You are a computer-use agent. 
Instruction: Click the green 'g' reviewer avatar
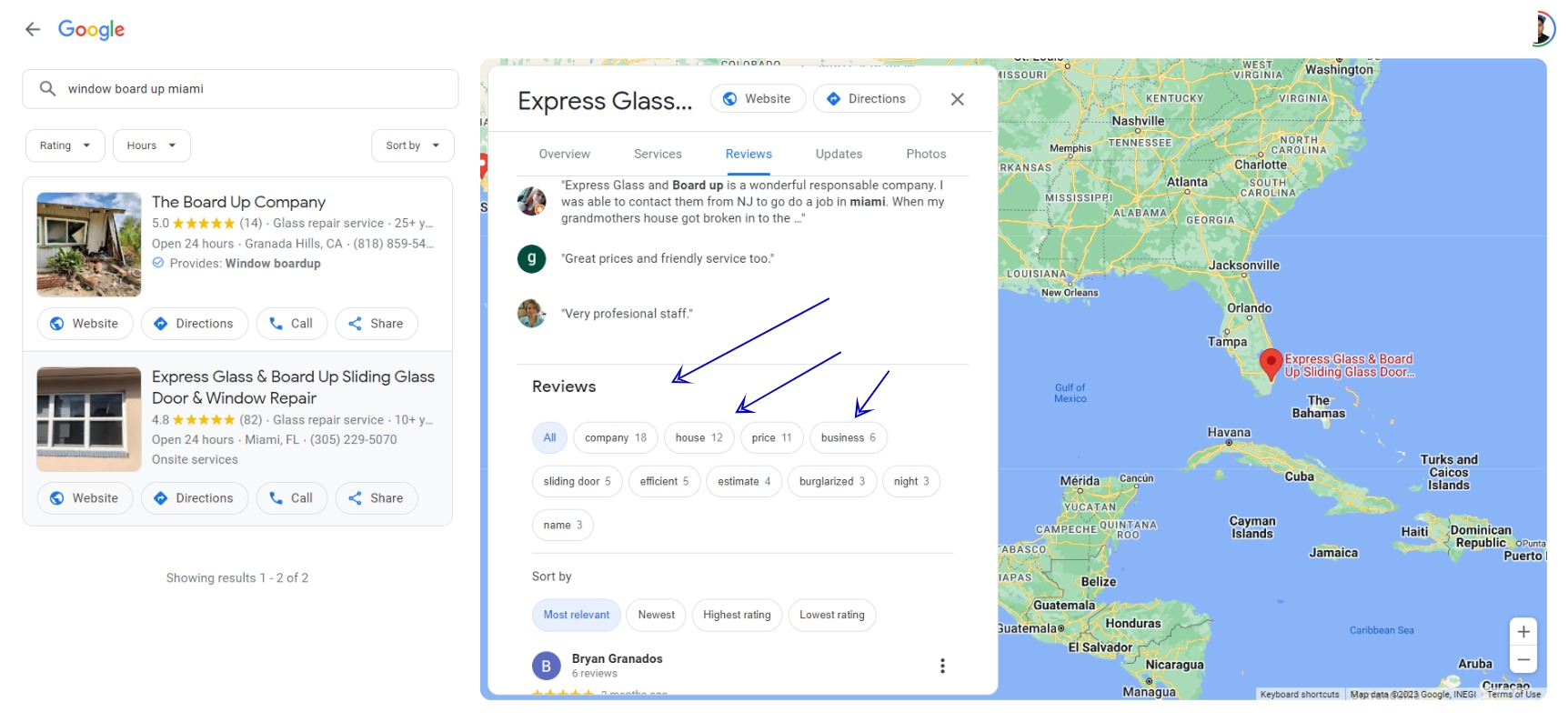pos(532,259)
